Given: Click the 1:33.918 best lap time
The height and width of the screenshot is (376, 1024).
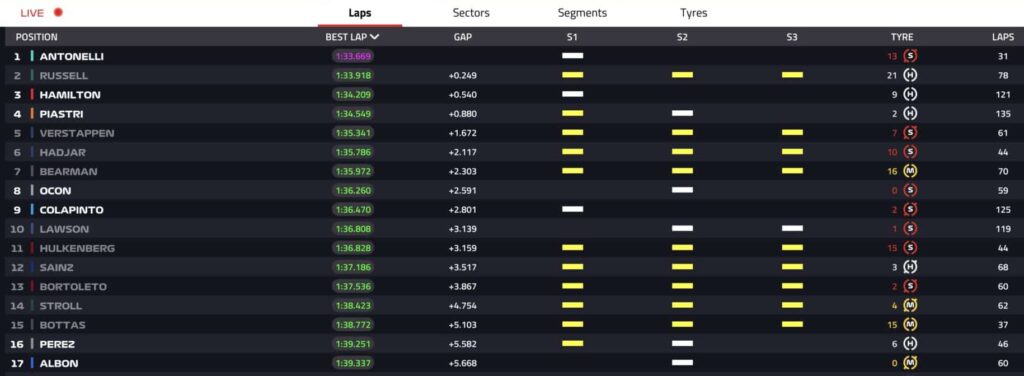Looking at the screenshot, I should pos(353,76).
